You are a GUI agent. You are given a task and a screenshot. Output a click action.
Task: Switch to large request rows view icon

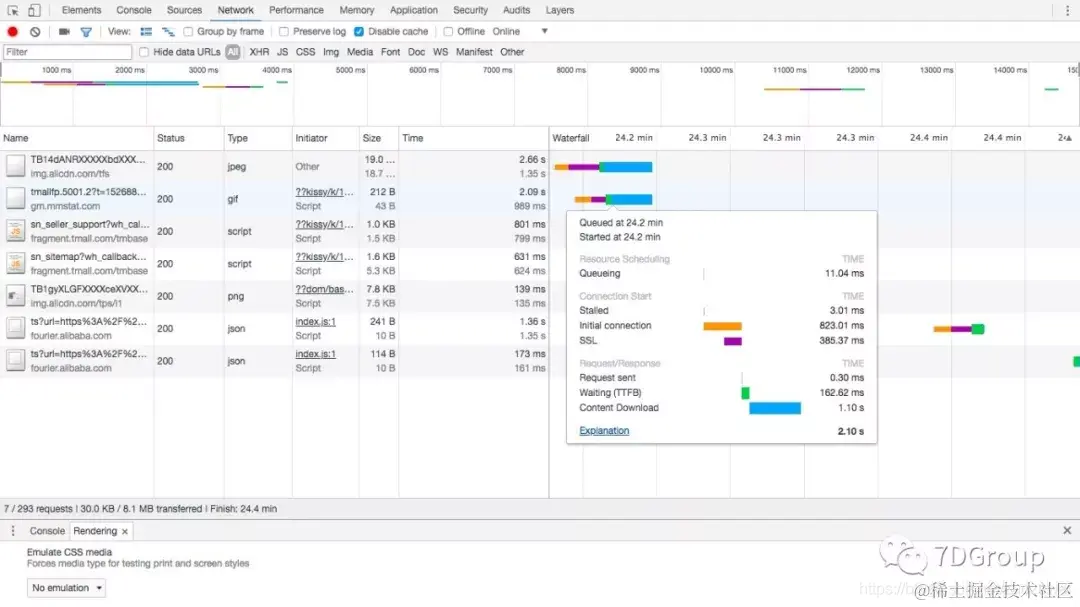pos(146,32)
